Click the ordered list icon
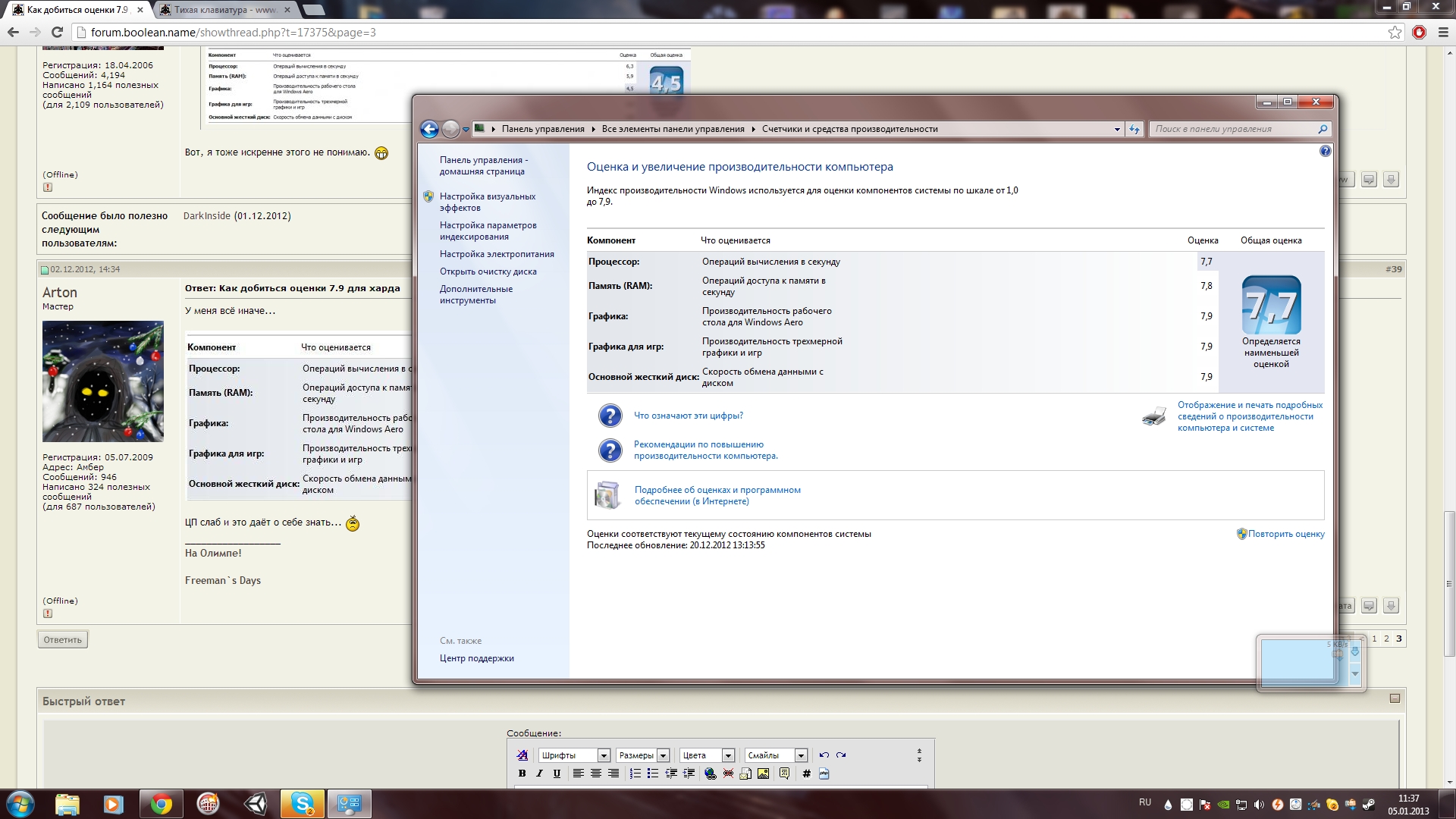Image resolution: width=1456 pixels, height=819 pixels. [635, 773]
